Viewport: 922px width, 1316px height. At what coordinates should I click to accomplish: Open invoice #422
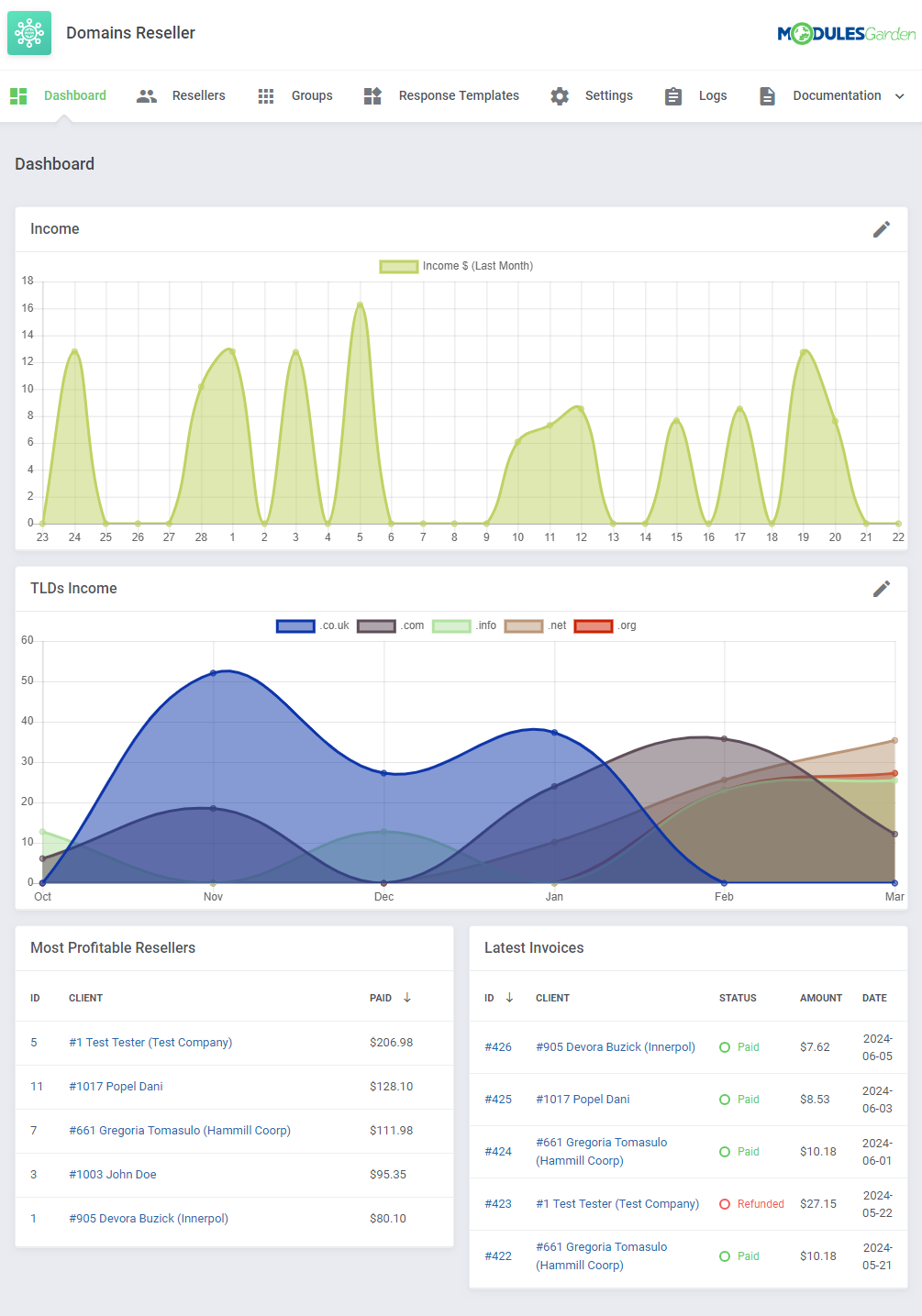pyautogui.click(x=498, y=1256)
